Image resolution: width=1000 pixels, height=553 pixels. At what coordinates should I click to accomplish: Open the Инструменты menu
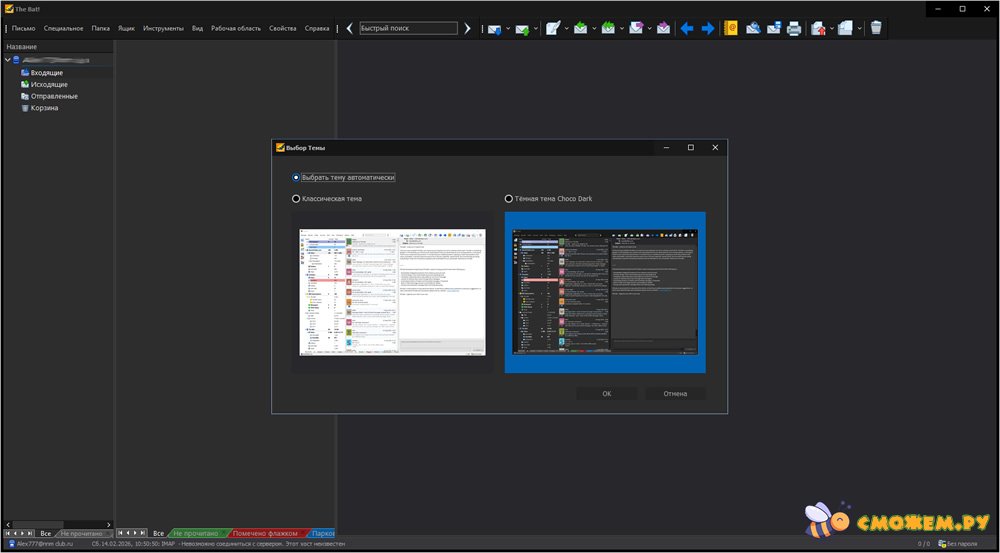pyautogui.click(x=163, y=28)
